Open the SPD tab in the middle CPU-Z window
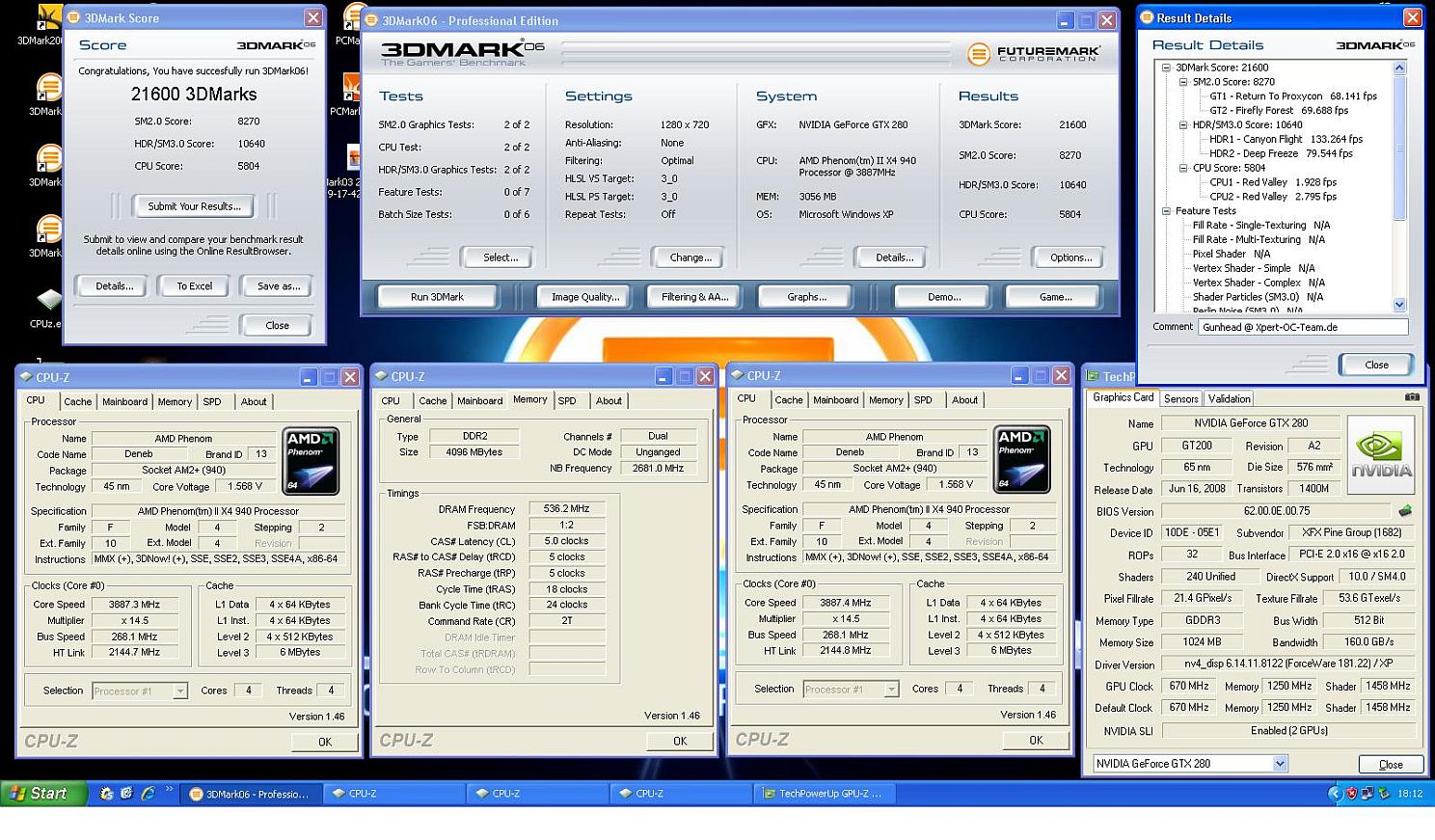1435x840 pixels. 567,400
